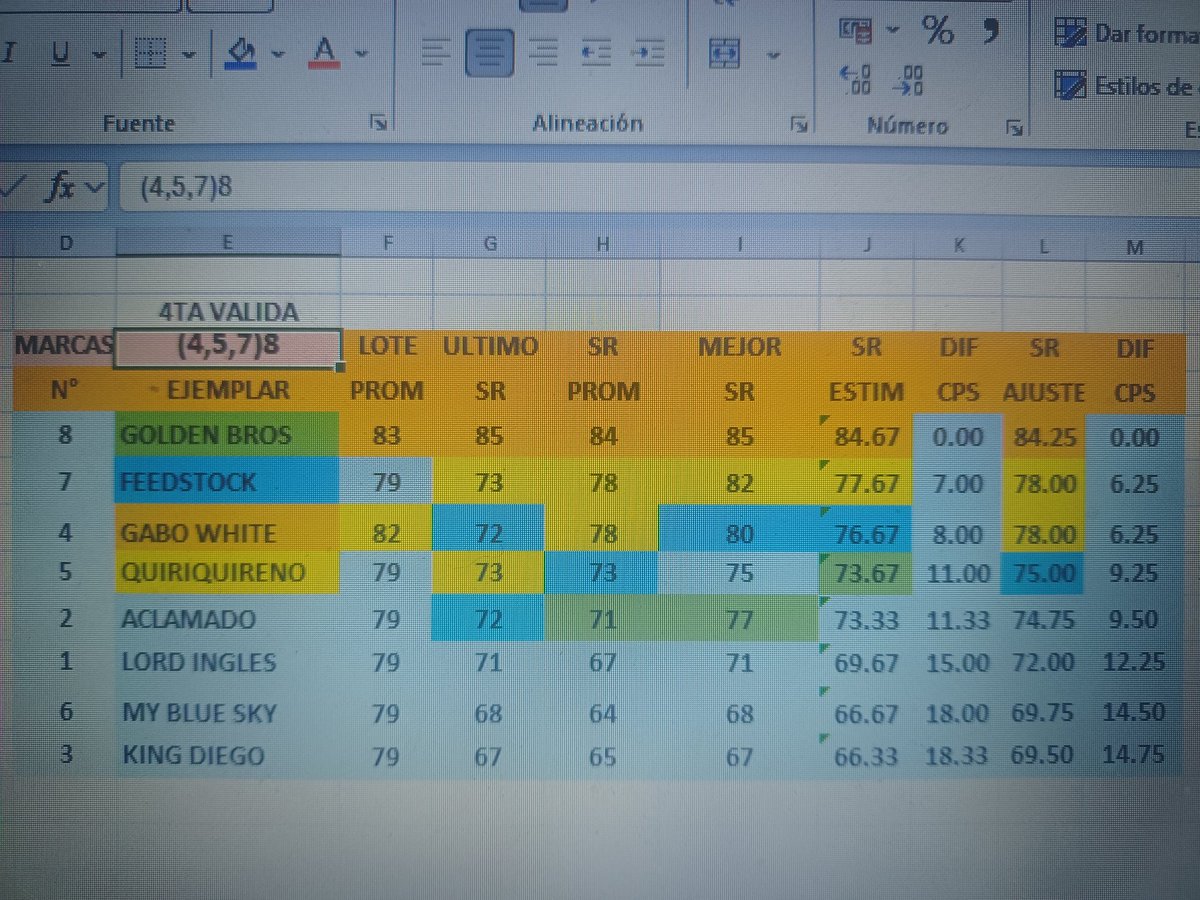The image size is (1200, 900).
Task: Apply accounting number format
Action: pos(855,31)
